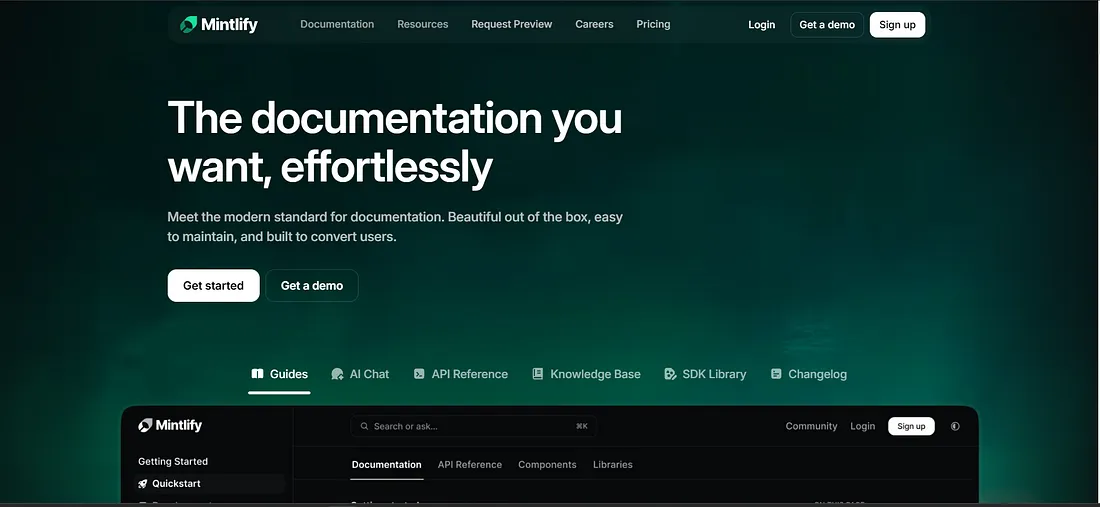Open the Knowledge Base tab
Screen dimensions: 1100x507
[586, 374]
